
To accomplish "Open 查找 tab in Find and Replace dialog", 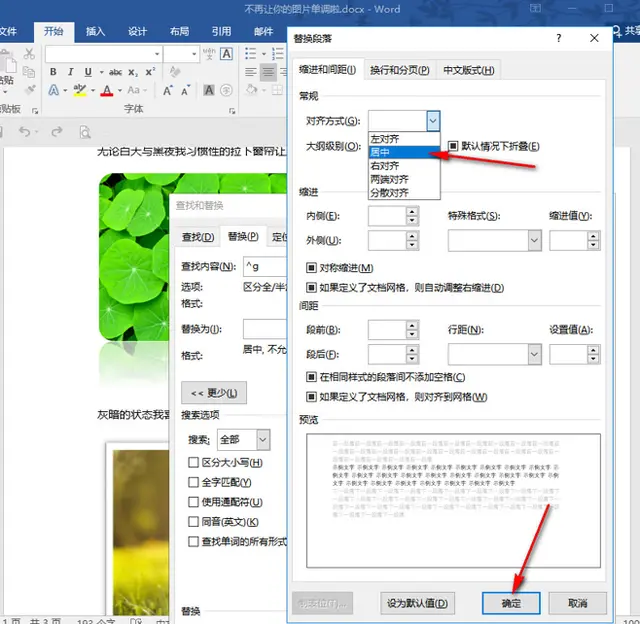I will click(198, 237).
